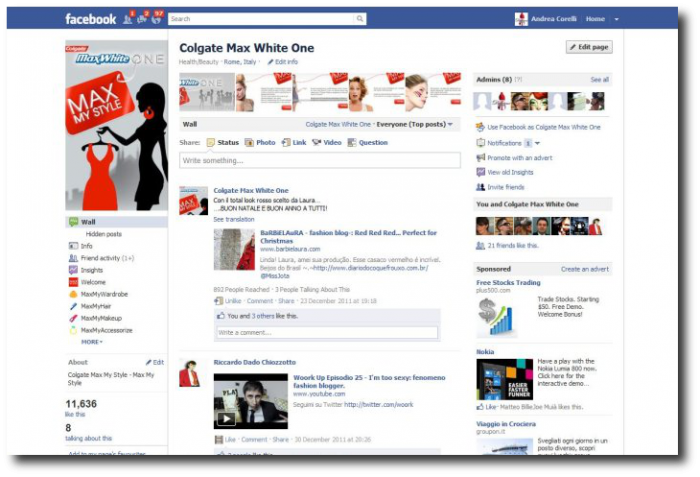Screen dimensions: 700x477
Task: Open the notifications globe icon in top bar
Action: (156, 19)
